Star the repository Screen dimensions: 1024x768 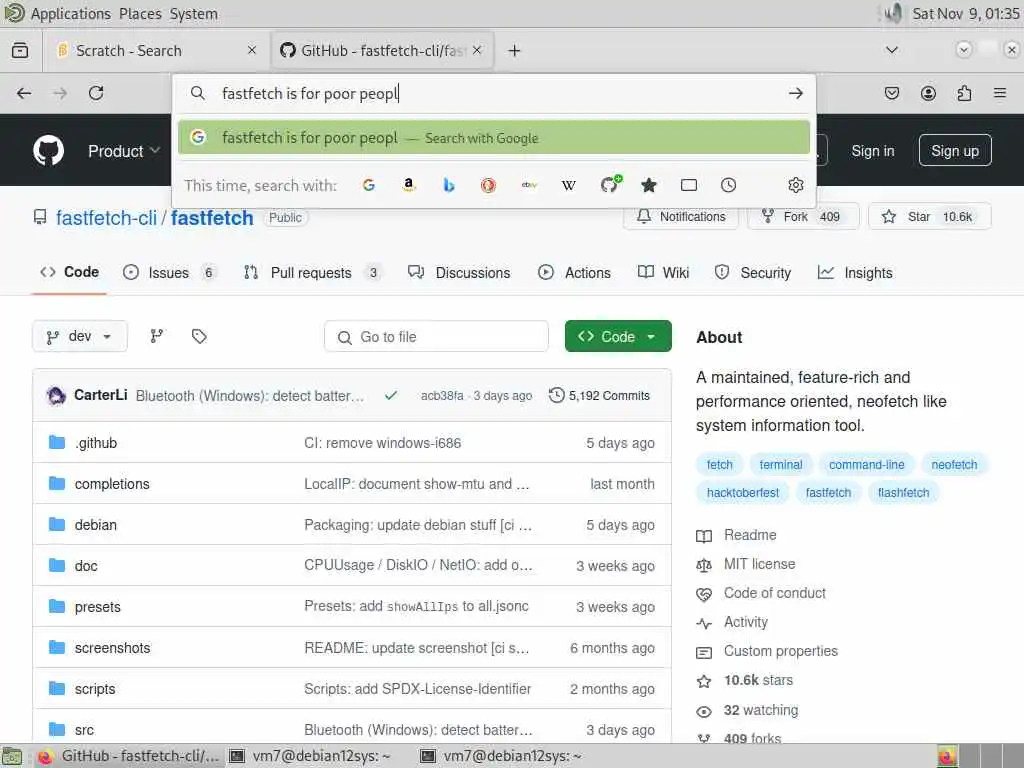pyautogui.click(x=929, y=217)
